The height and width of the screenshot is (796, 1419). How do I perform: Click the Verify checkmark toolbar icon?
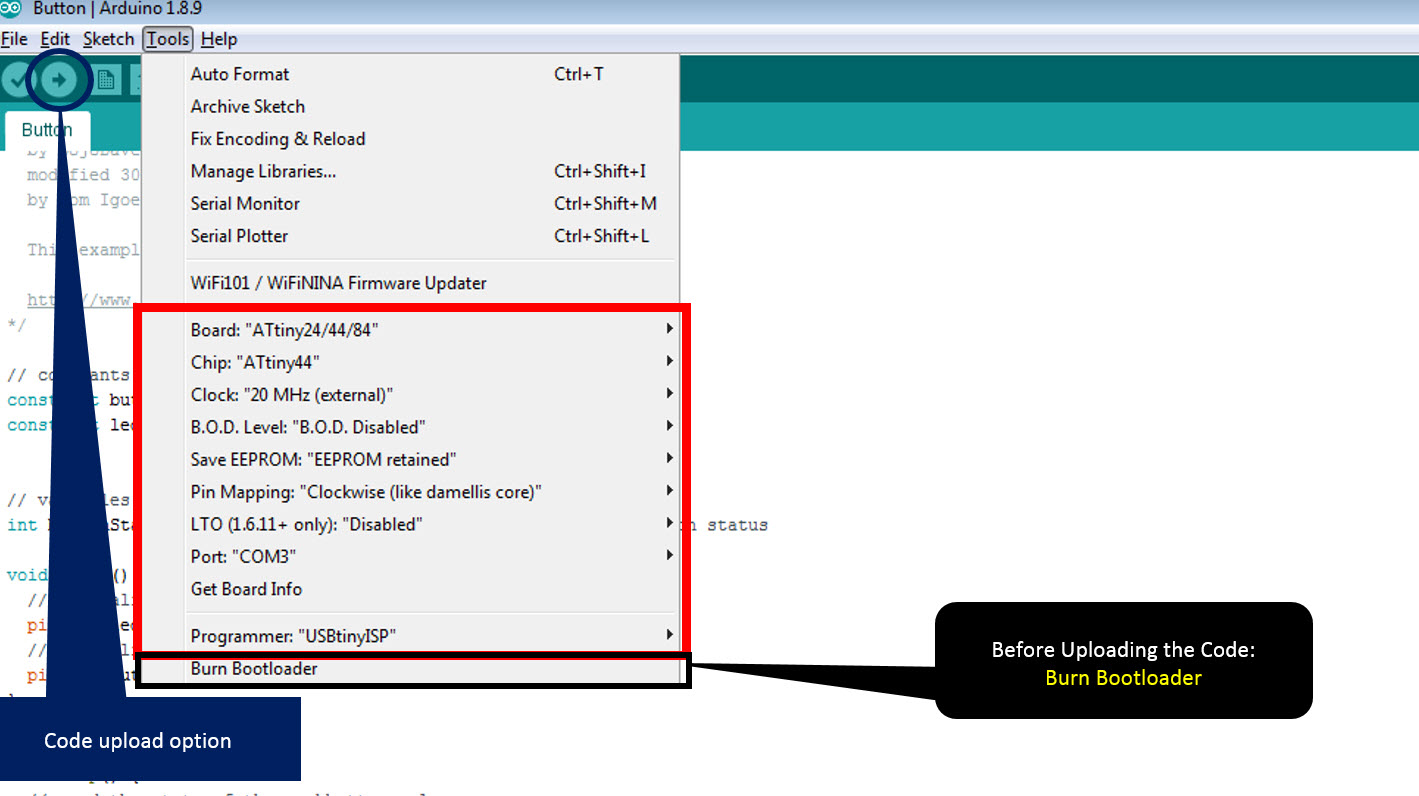pyautogui.click(x=17, y=79)
